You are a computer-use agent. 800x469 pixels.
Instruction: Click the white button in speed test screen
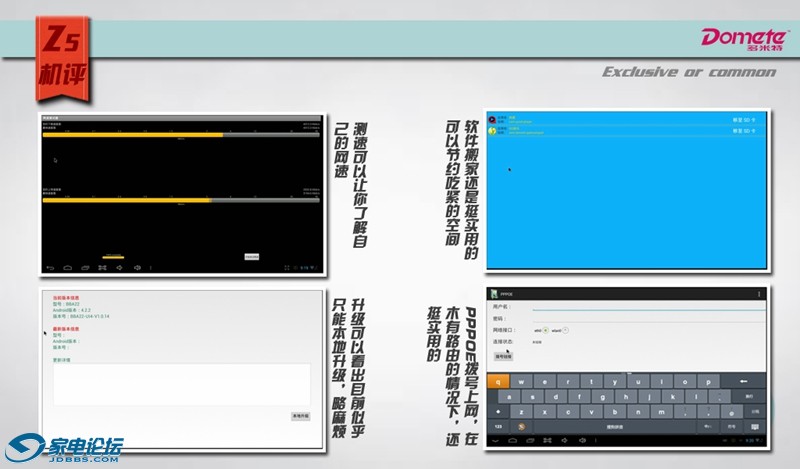tap(252, 256)
